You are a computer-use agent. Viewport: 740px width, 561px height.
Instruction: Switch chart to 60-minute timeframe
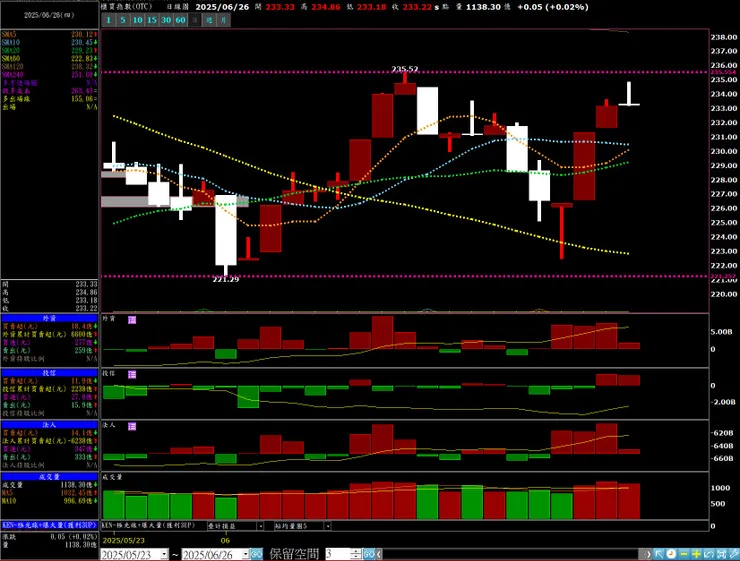tap(180, 20)
